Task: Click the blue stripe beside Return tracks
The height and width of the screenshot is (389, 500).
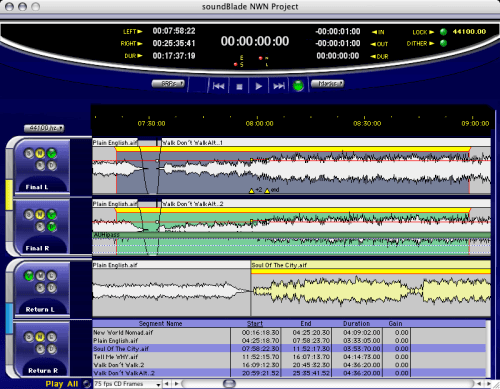Action: click(9, 319)
